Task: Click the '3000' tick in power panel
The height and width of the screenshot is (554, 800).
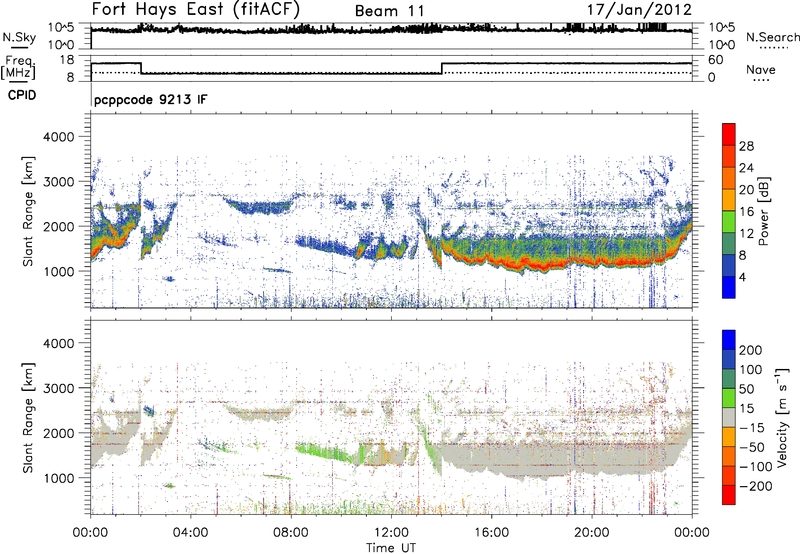Action: pos(58,182)
